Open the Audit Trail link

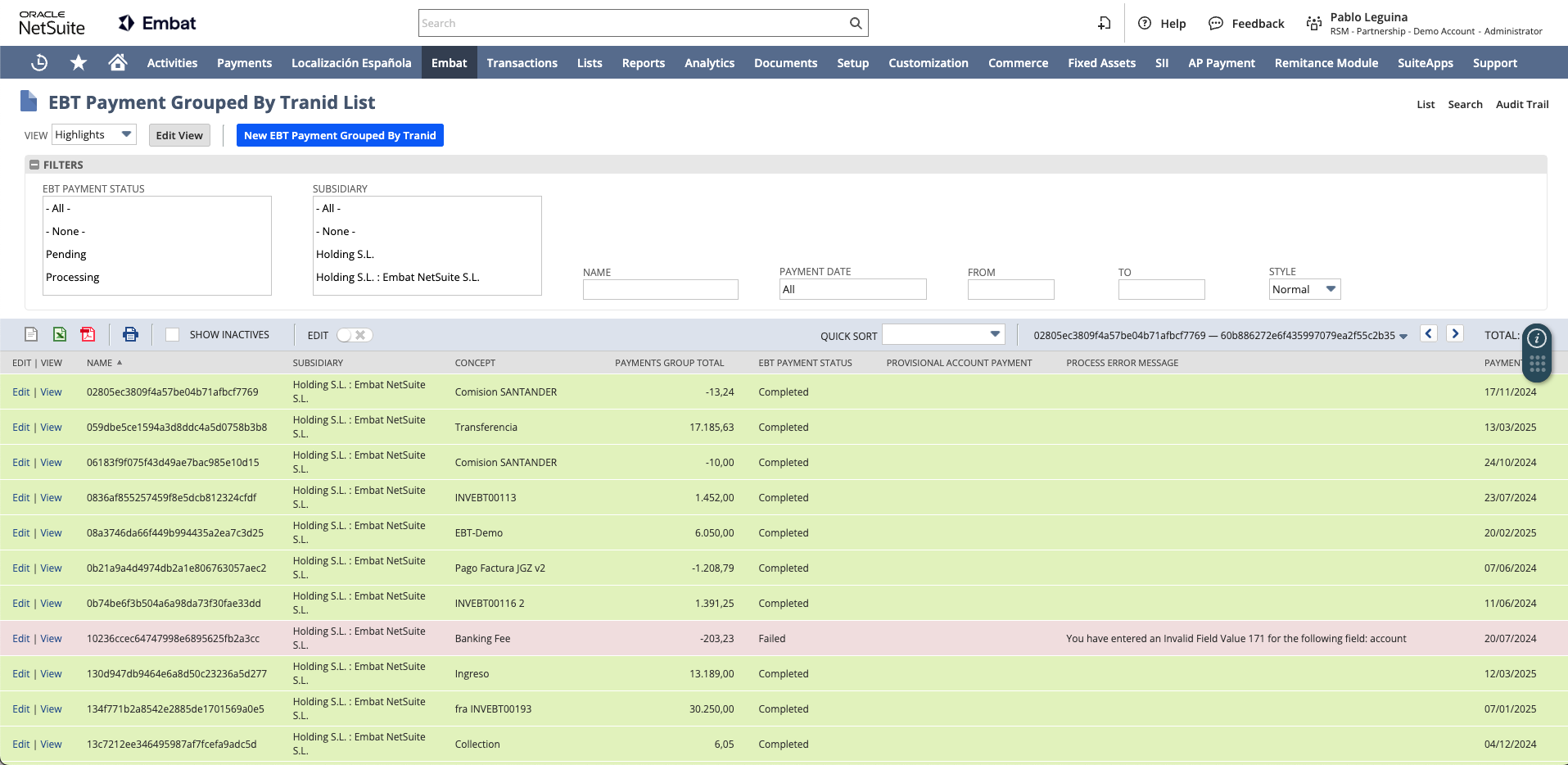(x=1522, y=104)
